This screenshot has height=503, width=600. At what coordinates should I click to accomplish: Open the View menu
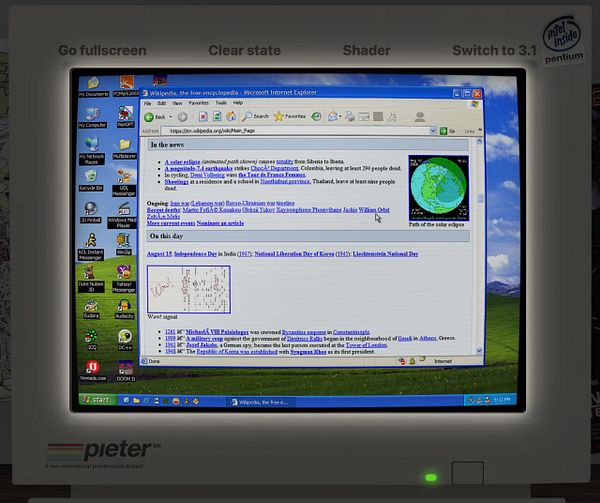pyautogui.click(x=177, y=103)
